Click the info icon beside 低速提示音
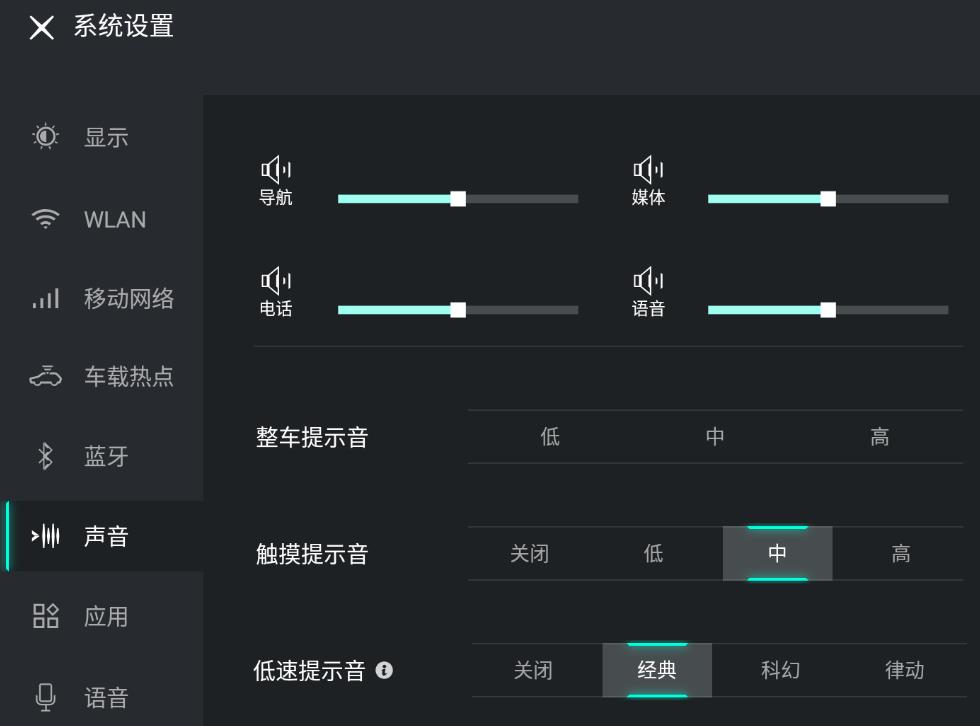The width and height of the screenshot is (980, 726). 384,671
